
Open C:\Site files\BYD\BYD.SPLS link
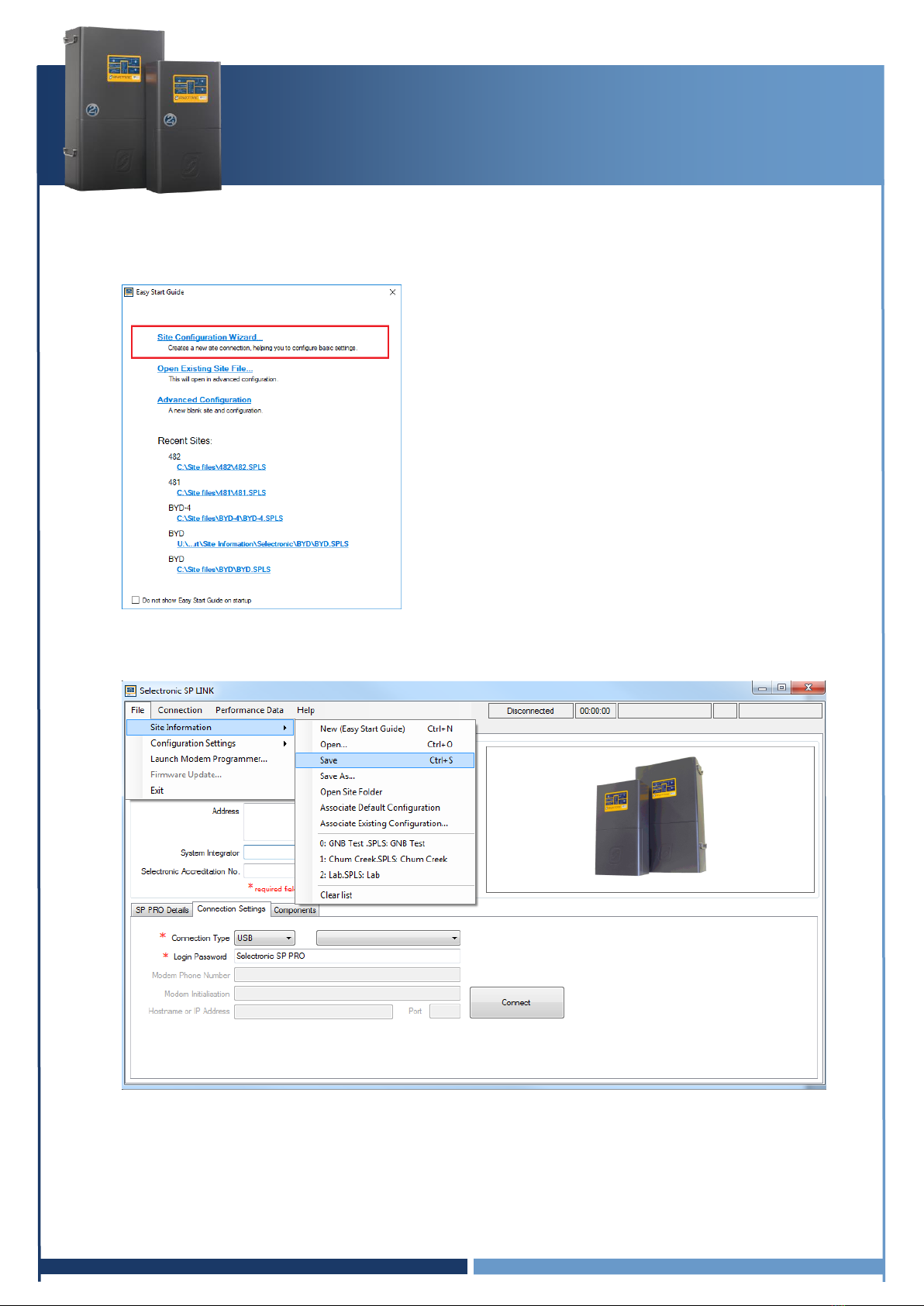tap(223, 570)
